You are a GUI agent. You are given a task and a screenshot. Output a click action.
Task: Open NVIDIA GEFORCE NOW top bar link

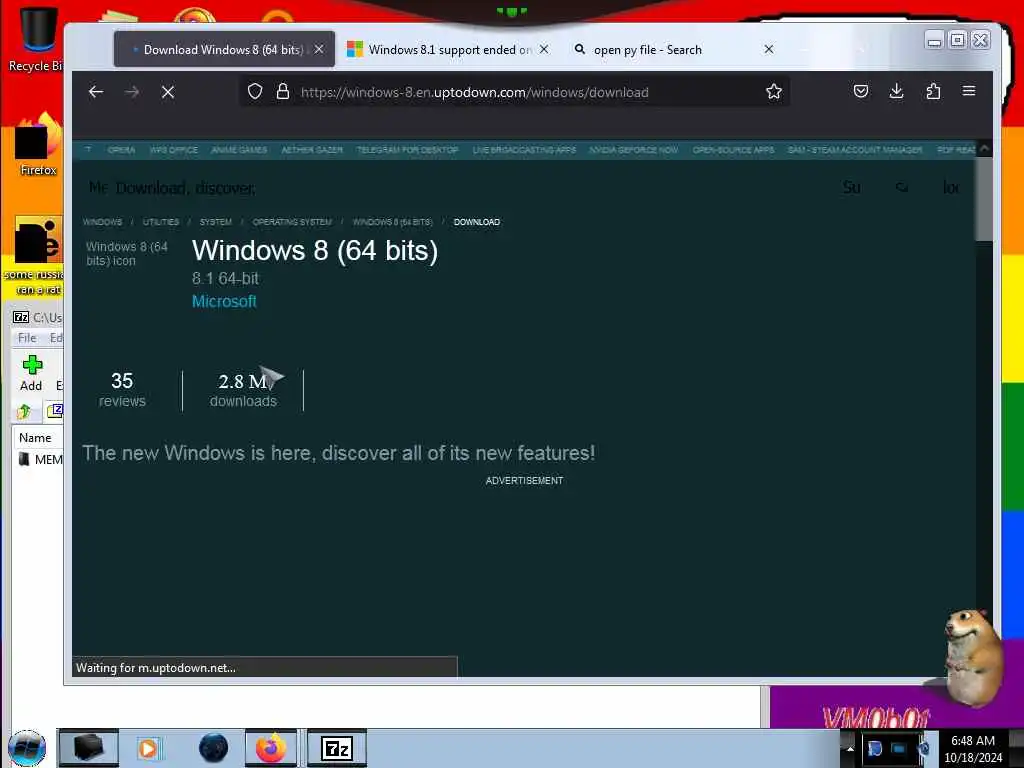click(633, 150)
